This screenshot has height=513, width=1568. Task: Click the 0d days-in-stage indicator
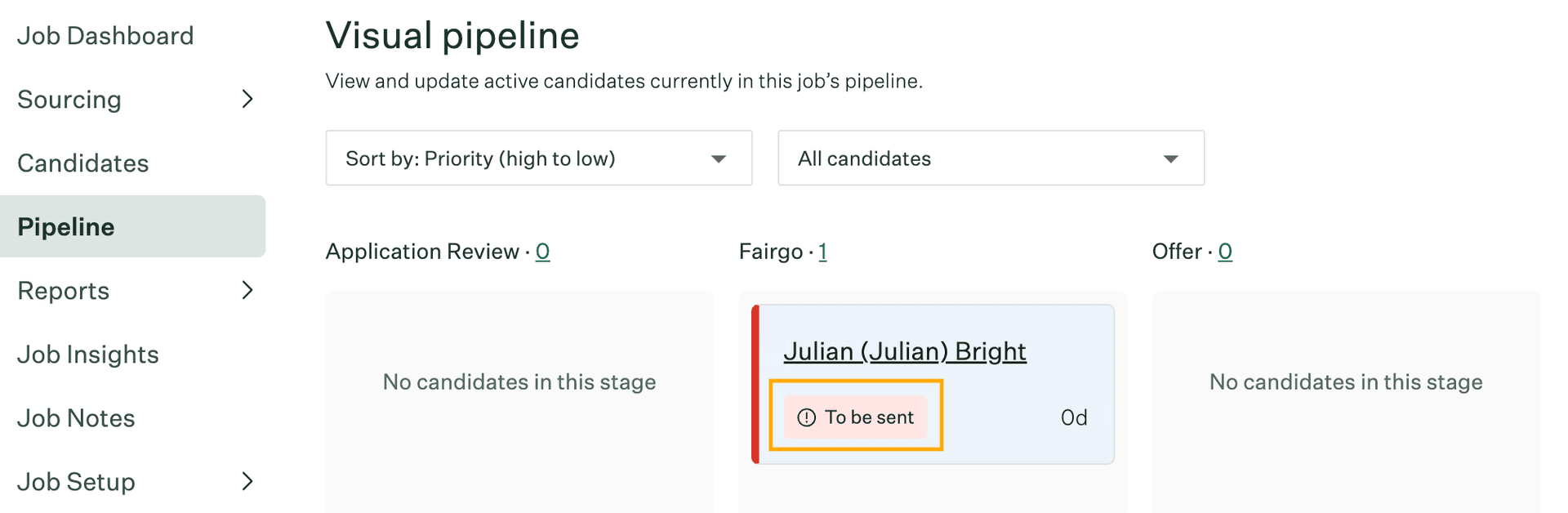(1073, 418)
